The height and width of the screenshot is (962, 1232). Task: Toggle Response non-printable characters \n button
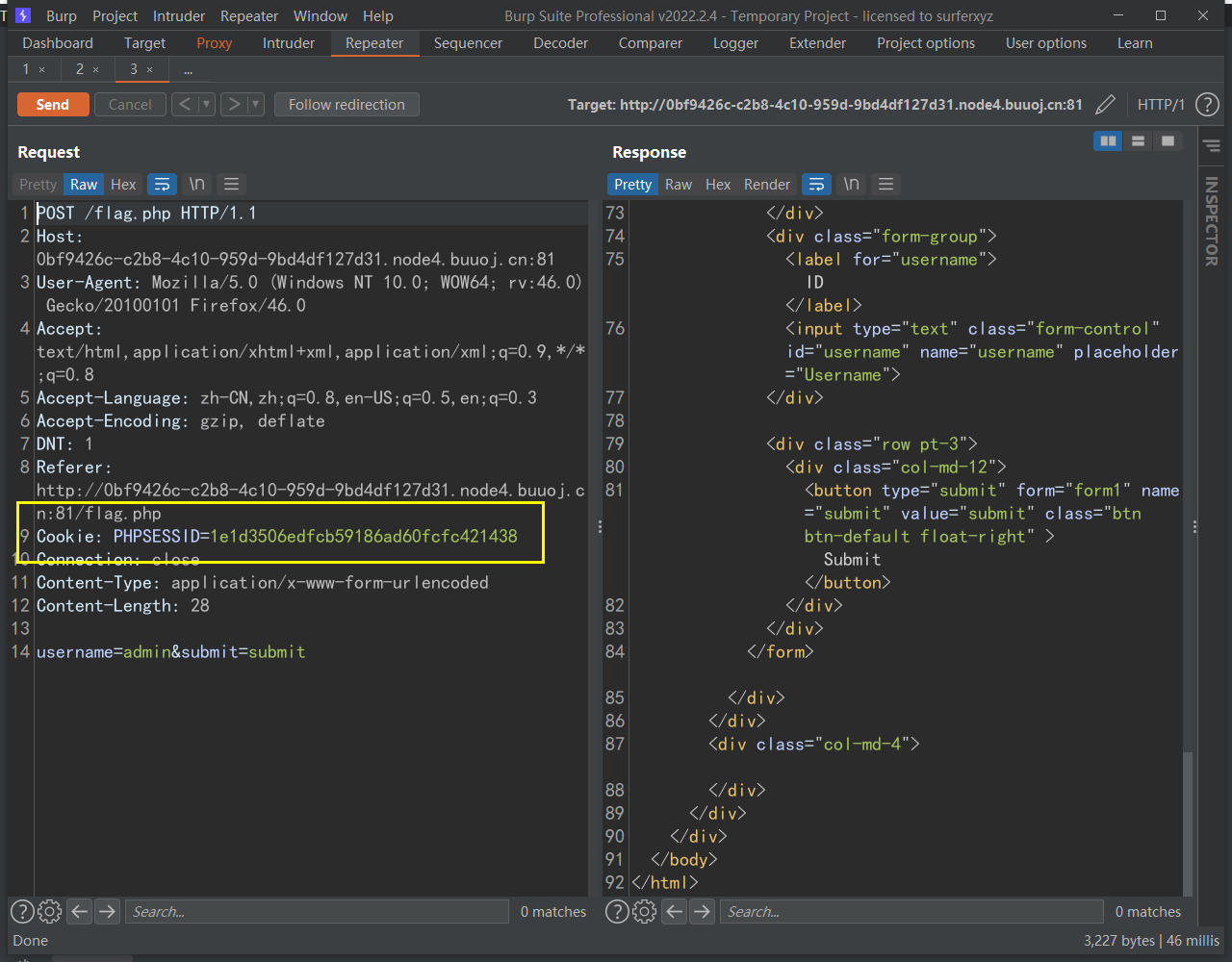pyautogui.click(x=851, y=184)
